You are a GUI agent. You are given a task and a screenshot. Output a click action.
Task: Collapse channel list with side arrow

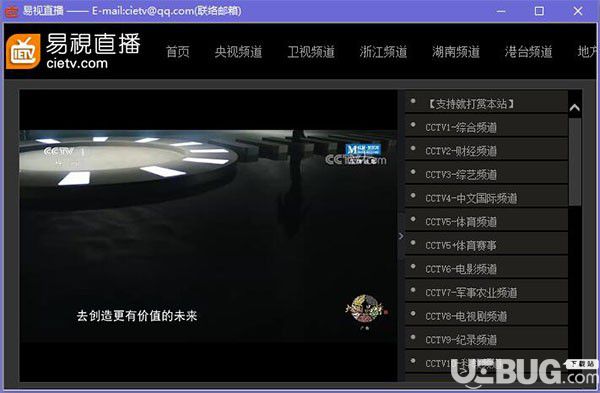tap(401, 236)
